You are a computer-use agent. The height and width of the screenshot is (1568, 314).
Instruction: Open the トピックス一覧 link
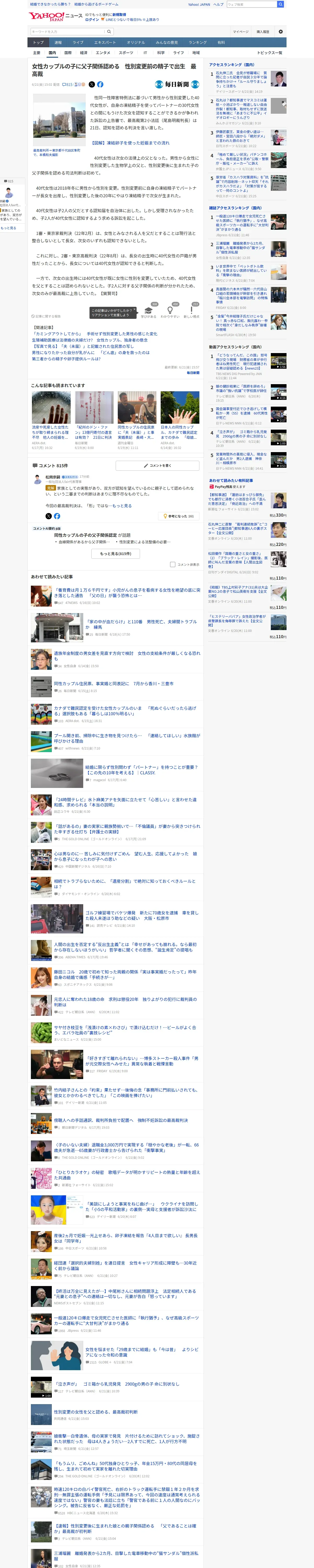point(270,53)
